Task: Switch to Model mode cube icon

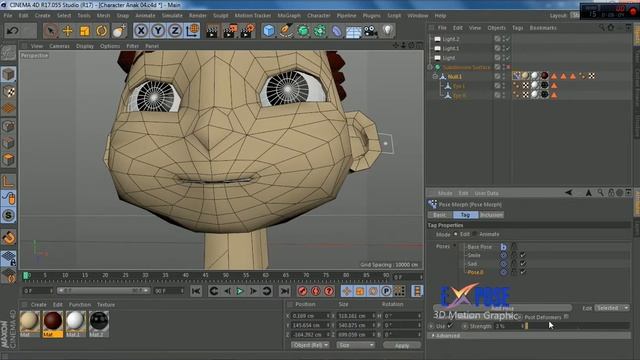Action: (x=8, y=74)
